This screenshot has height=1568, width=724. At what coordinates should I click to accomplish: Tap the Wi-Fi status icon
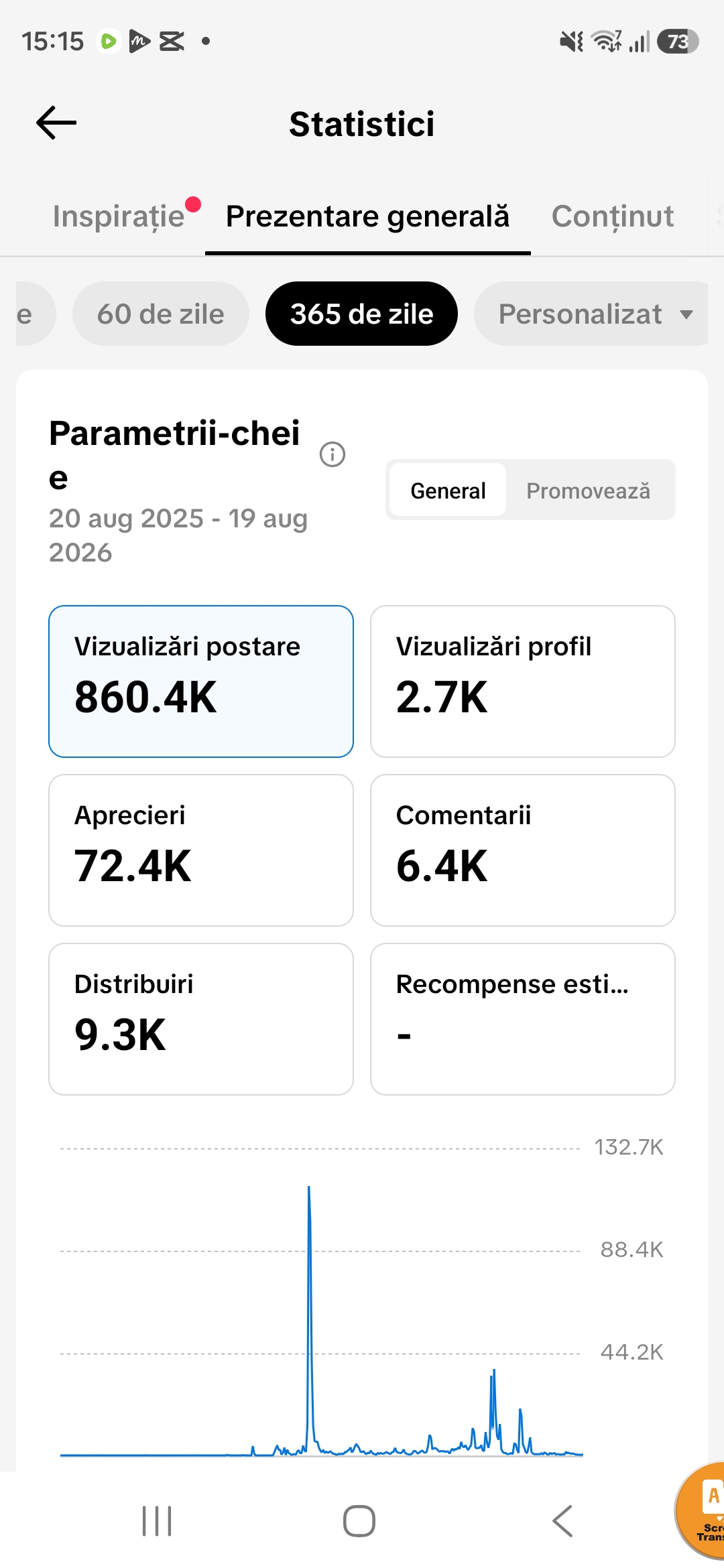pyautogui.click(x=607, y=42)
